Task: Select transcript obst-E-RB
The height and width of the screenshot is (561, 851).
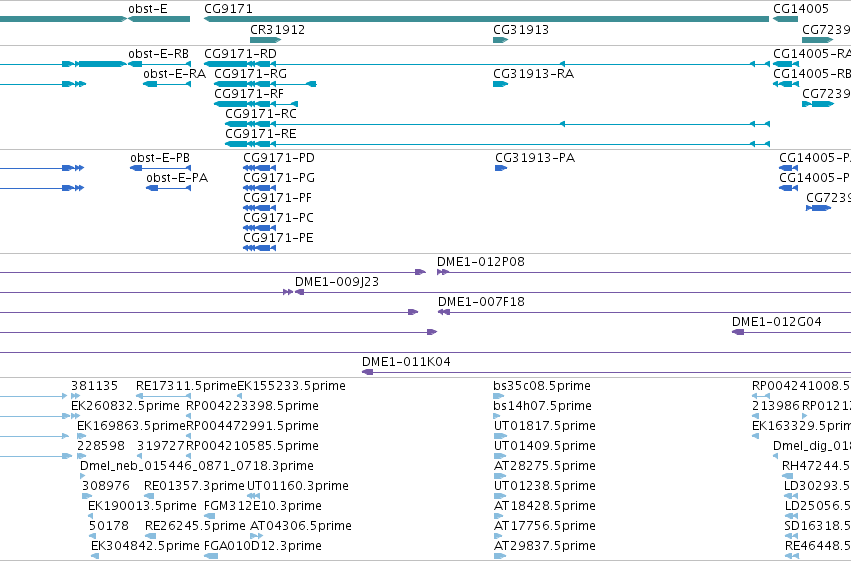Action: (x=159, y=64)
